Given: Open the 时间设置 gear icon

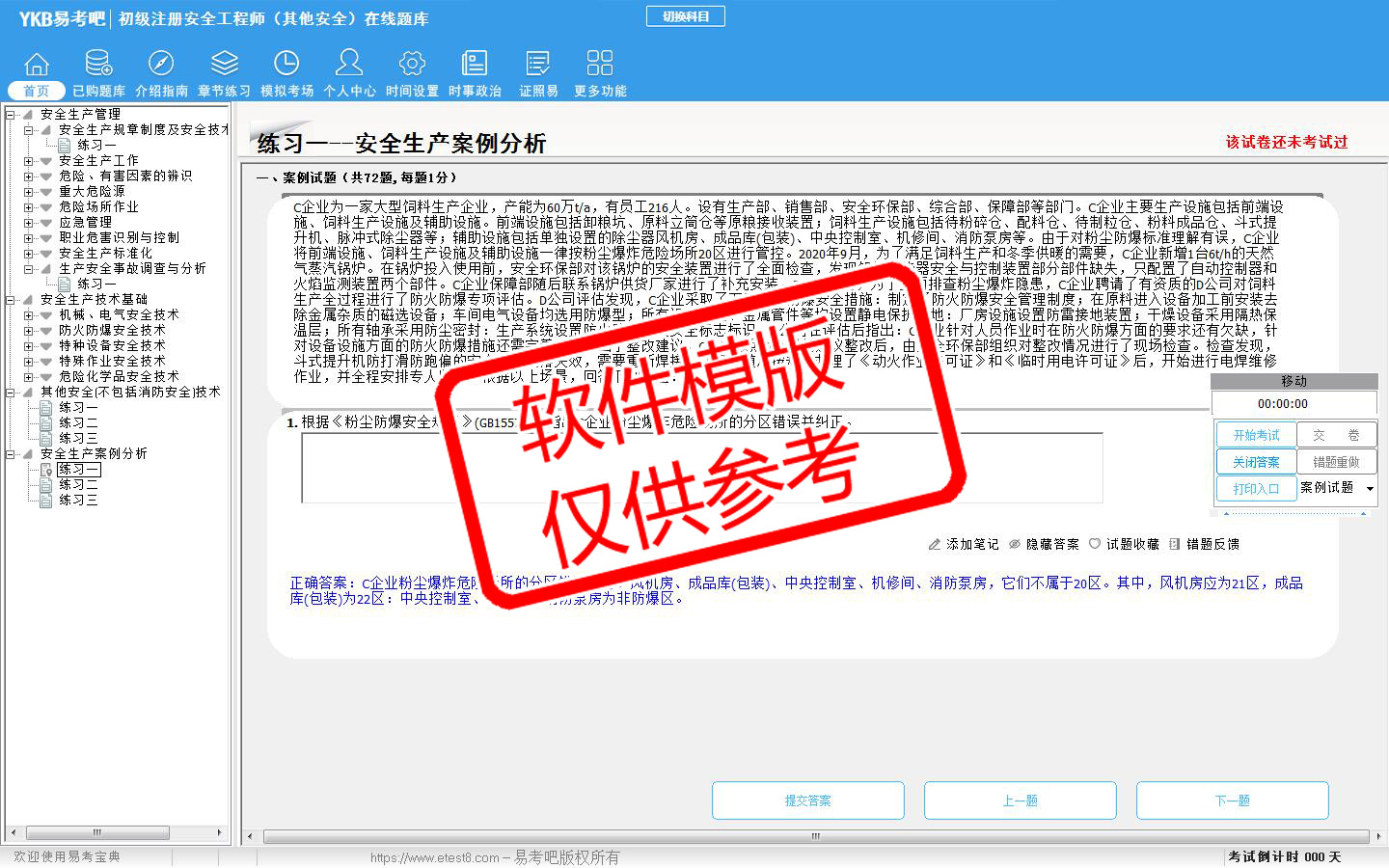Looking at the screenshot, I should pos(412,65).
